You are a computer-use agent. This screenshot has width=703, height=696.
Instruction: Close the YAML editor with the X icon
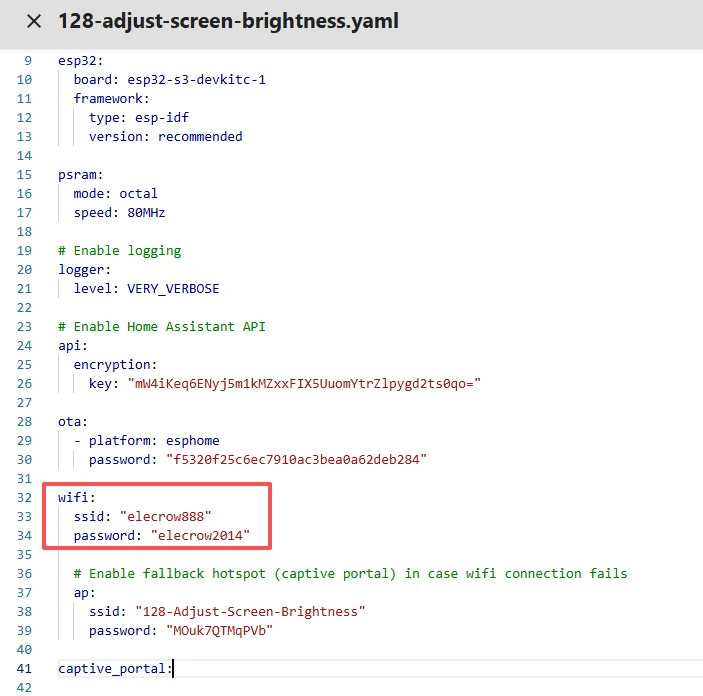pos(34,21)
